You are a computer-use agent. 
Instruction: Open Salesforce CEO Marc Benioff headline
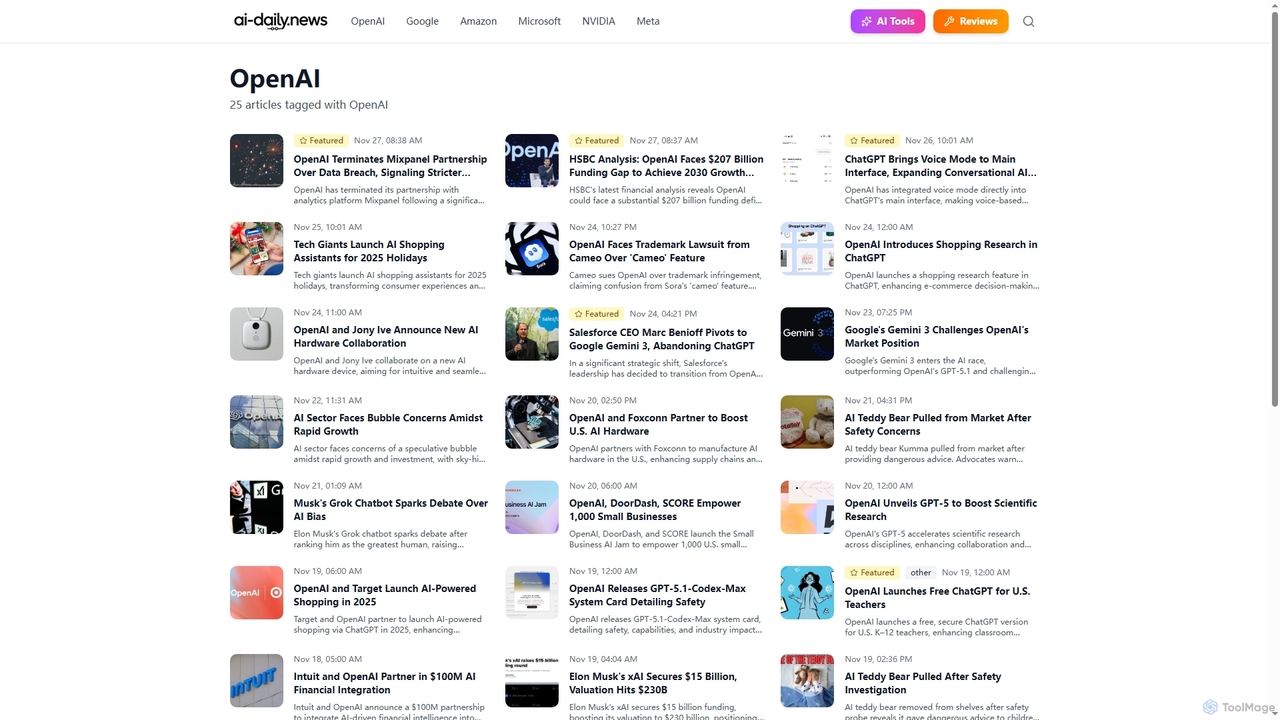click(x=662, y=339)
